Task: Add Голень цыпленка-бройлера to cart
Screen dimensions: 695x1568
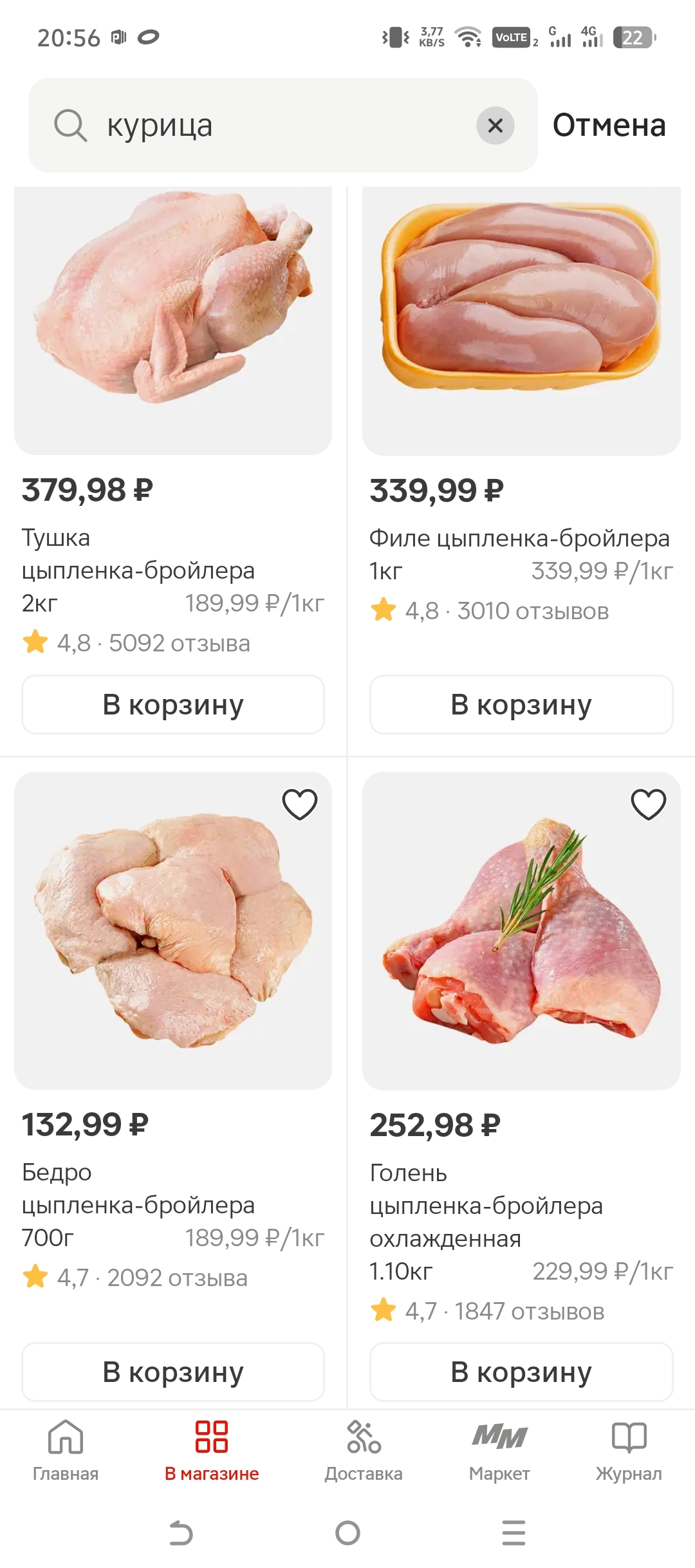Action: click(x=521, y=1372)
